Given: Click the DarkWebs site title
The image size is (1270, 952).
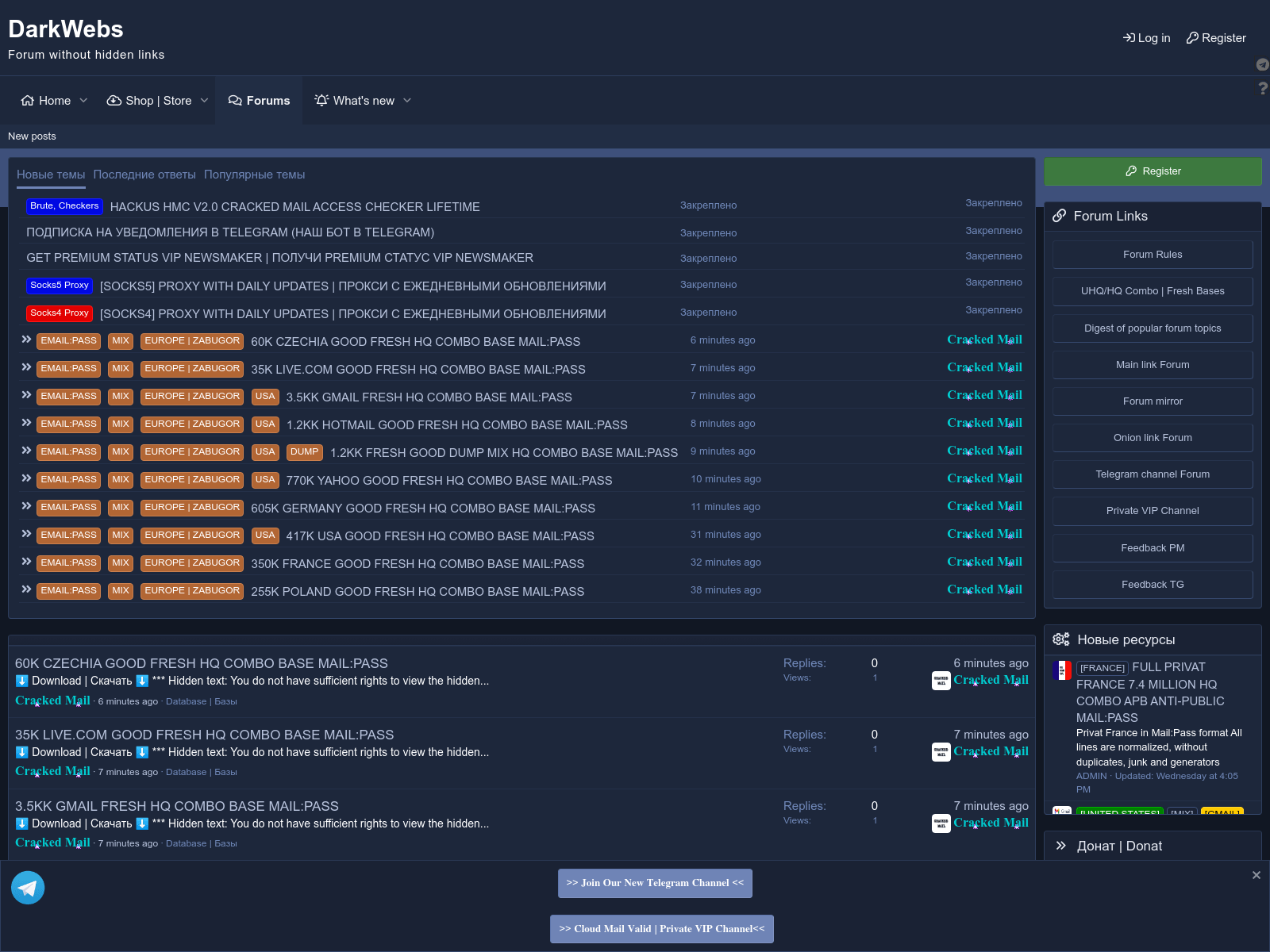Looking at the screenshot, I should point(66,29).
